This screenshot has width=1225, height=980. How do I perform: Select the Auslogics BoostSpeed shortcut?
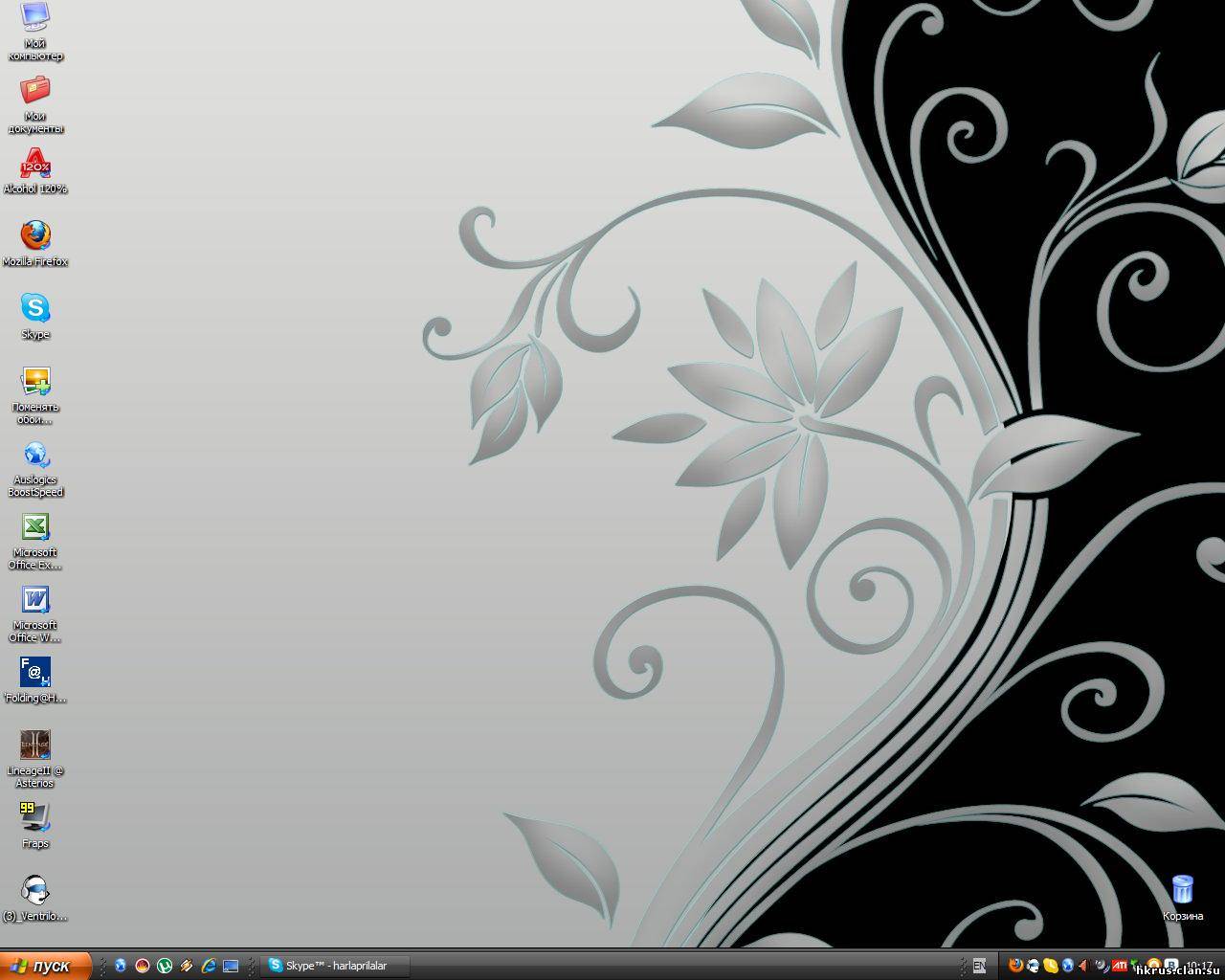[35, 455]
